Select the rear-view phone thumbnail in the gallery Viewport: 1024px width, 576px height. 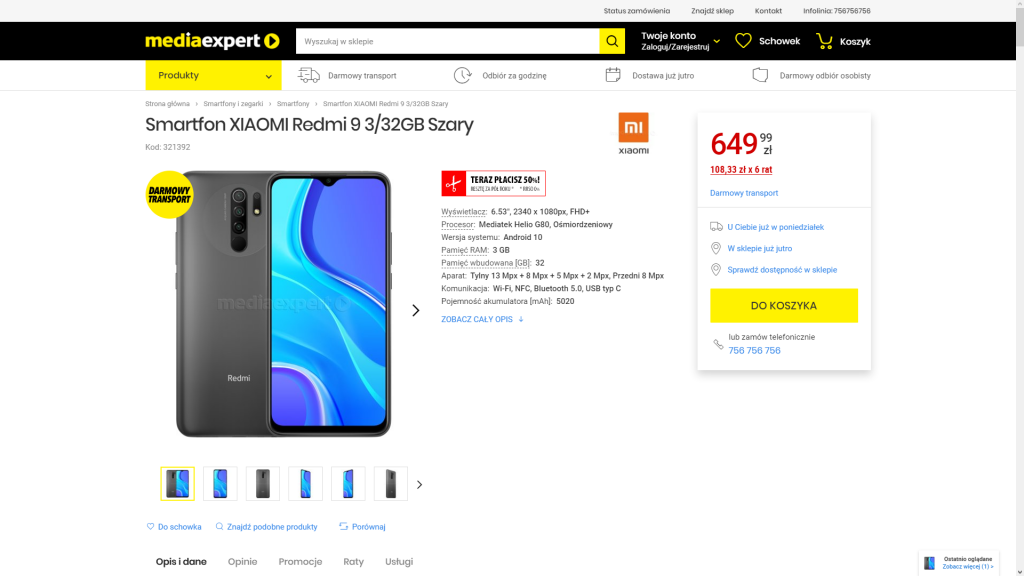(262, 483)
